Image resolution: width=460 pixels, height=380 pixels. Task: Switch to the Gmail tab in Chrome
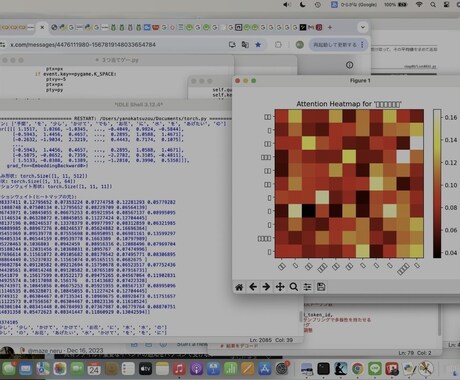(311, 27)
